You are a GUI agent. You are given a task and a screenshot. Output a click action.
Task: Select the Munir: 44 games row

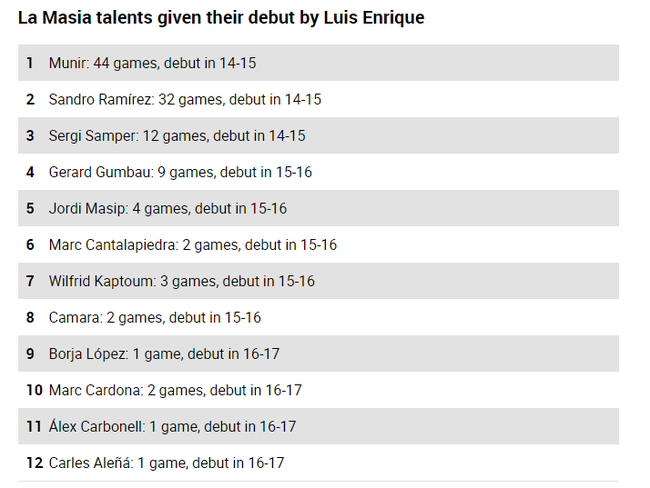152,63
